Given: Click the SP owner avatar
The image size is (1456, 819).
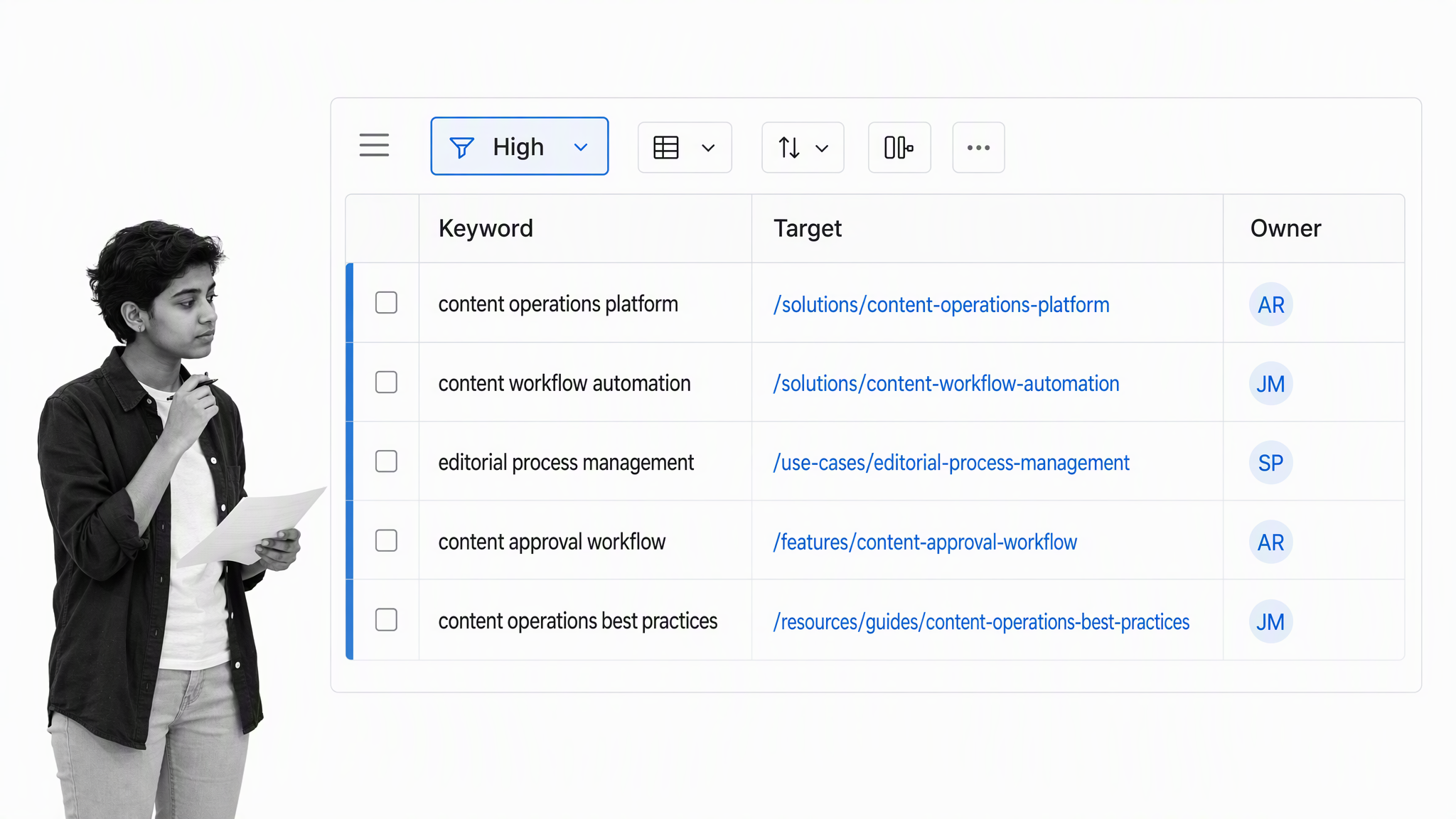Looking at the screenshot, I should click(1271, 463).
